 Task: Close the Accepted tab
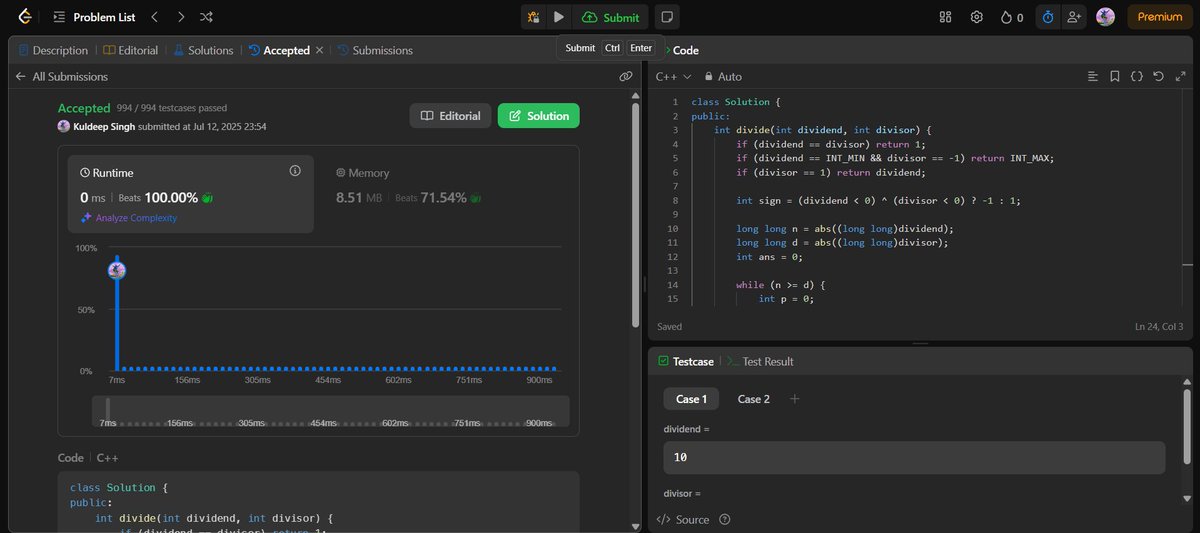[320, 50]
